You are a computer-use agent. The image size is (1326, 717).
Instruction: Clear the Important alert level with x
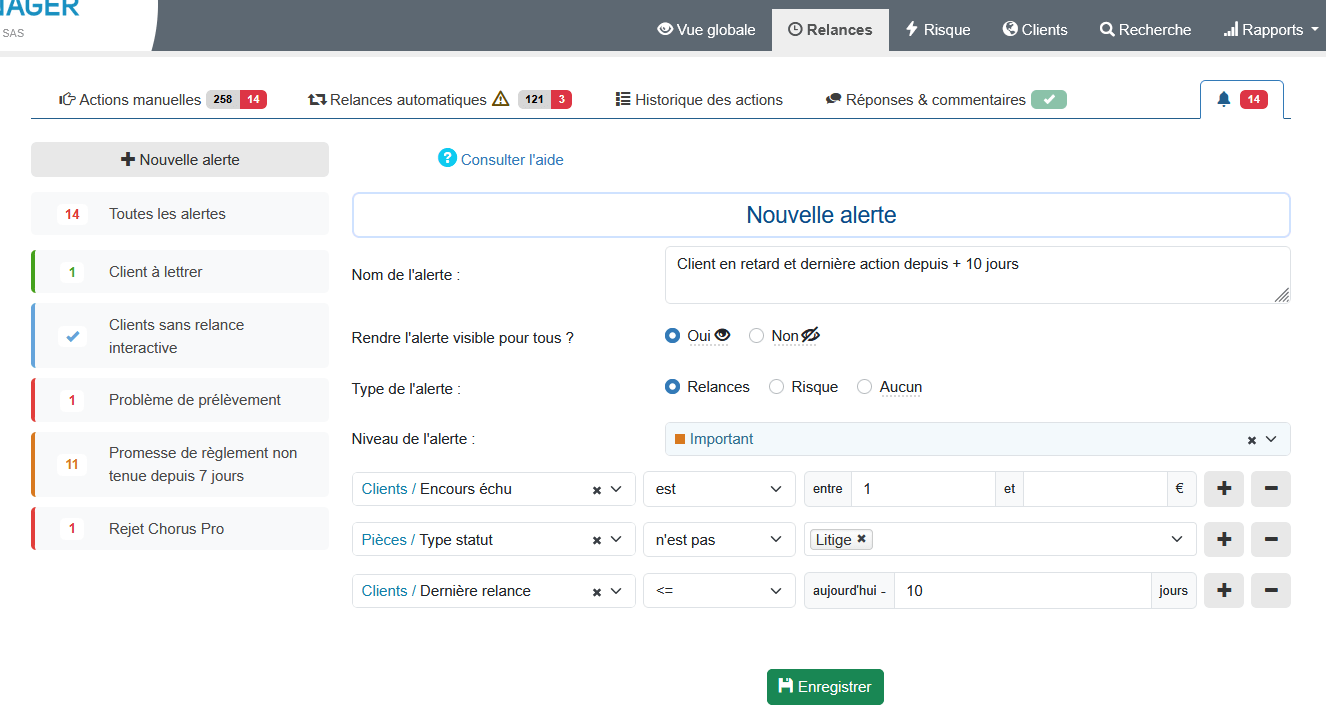coord(1251,440)
